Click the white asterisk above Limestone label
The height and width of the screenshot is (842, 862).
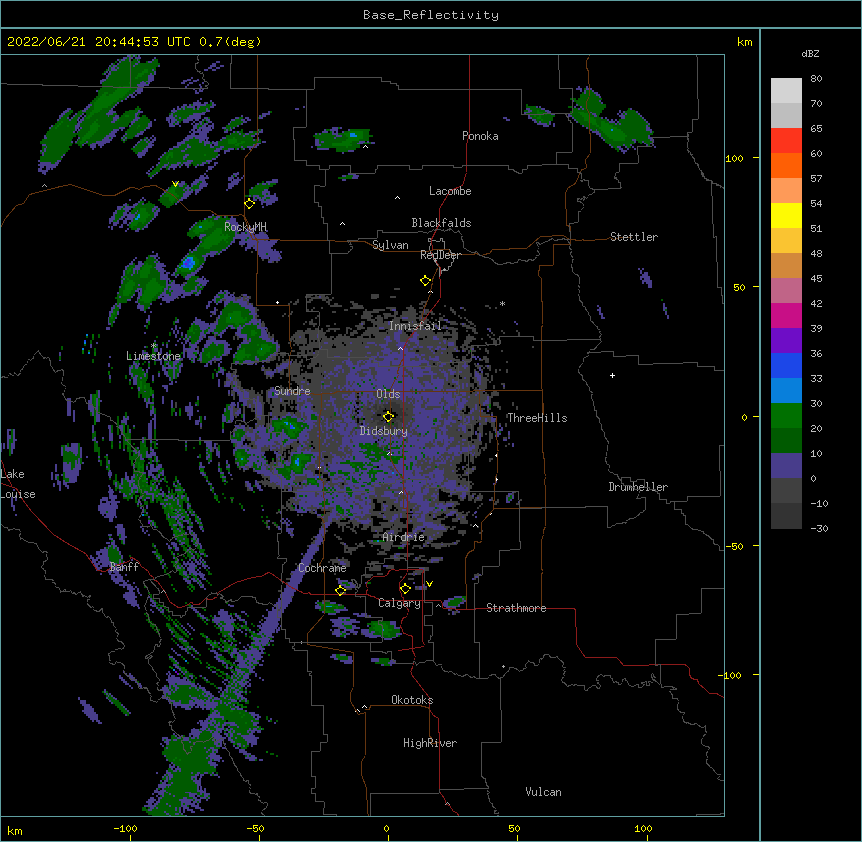[x=154, y=346]
